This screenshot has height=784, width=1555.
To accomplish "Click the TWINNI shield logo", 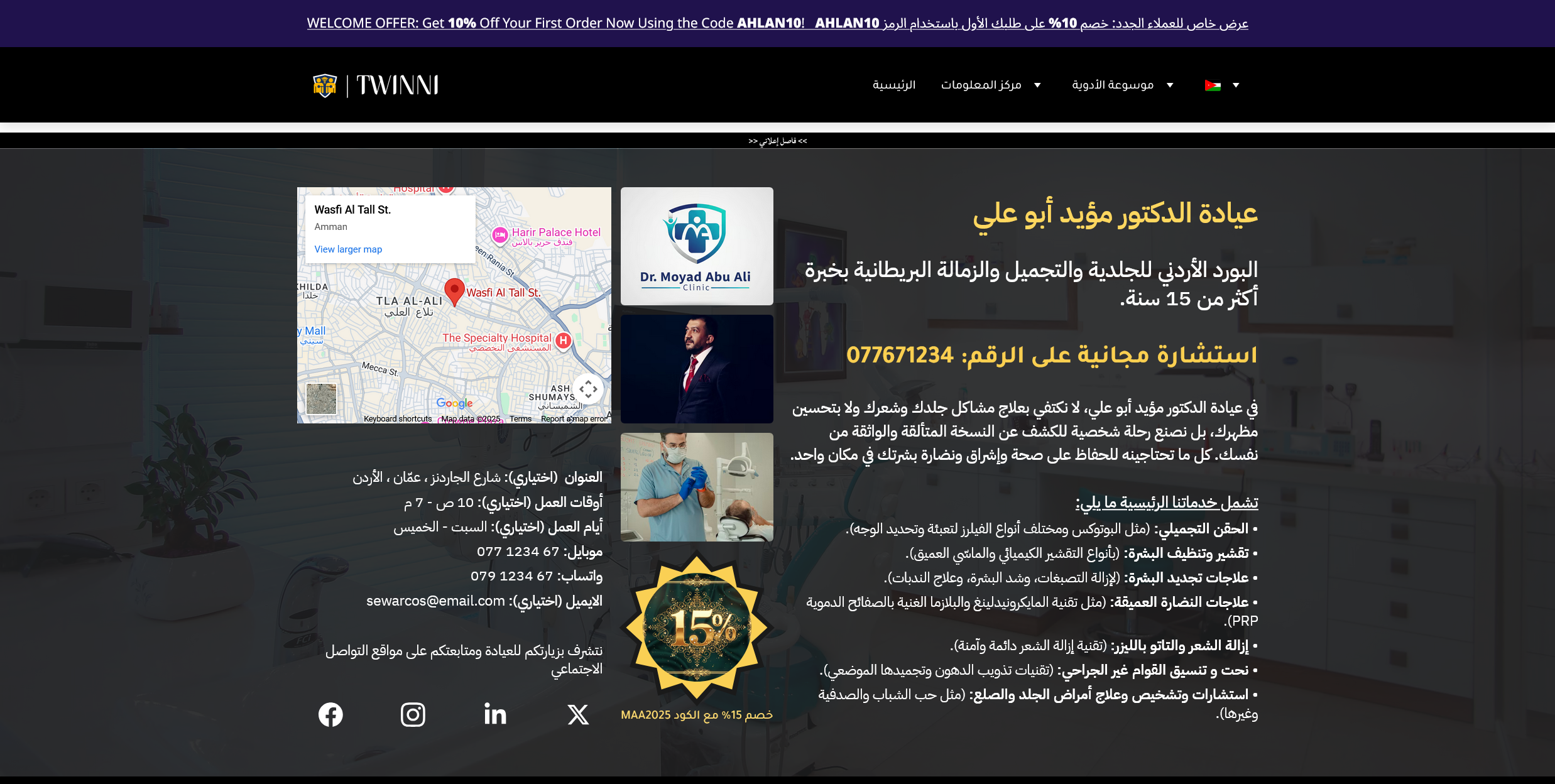I will (325, 85).
